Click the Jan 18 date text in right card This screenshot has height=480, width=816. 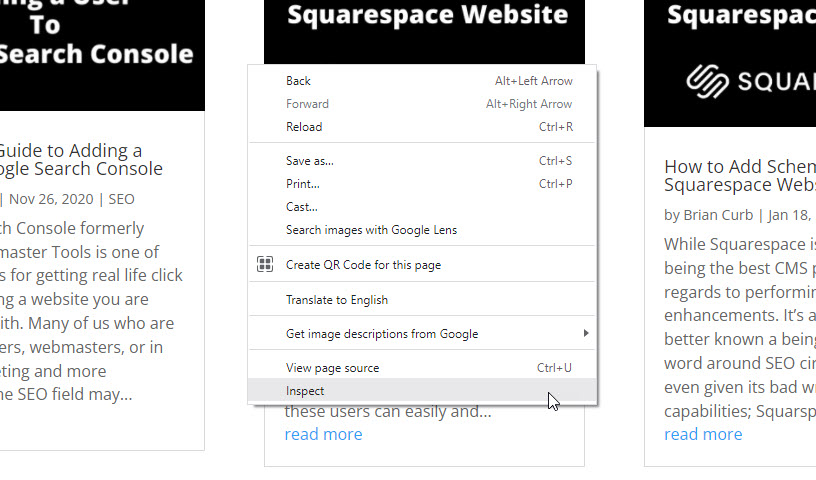click(789, 215)
